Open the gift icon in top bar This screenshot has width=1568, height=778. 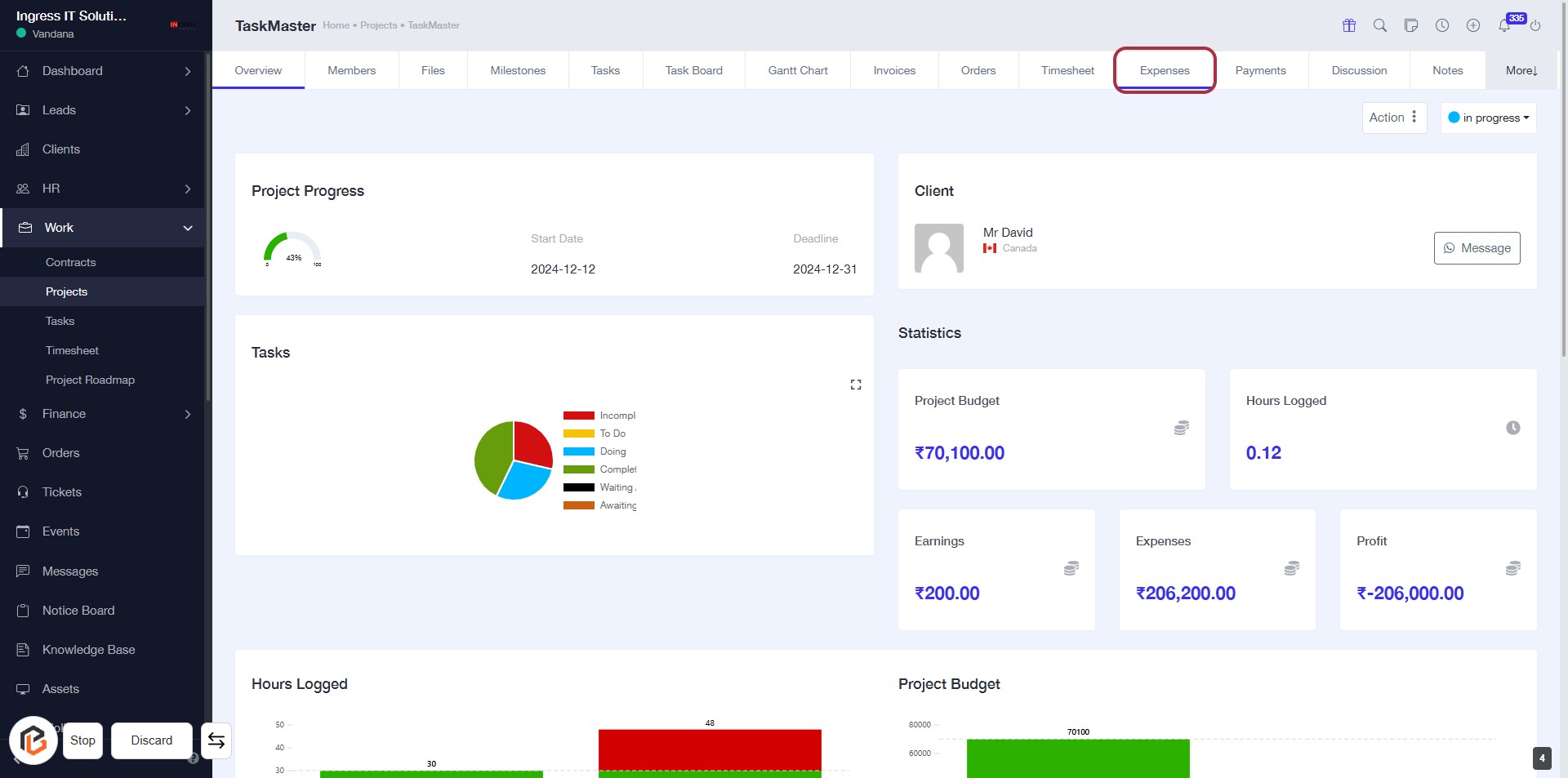pyautogui.click(x=1349, y=25)
